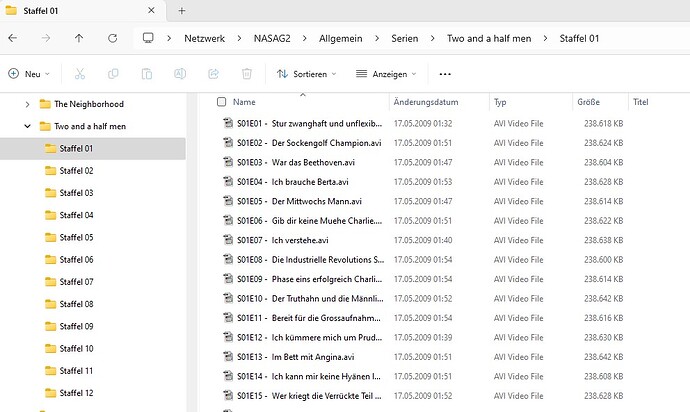Open Staffel 09 in the sidebar

pos(76,326)
